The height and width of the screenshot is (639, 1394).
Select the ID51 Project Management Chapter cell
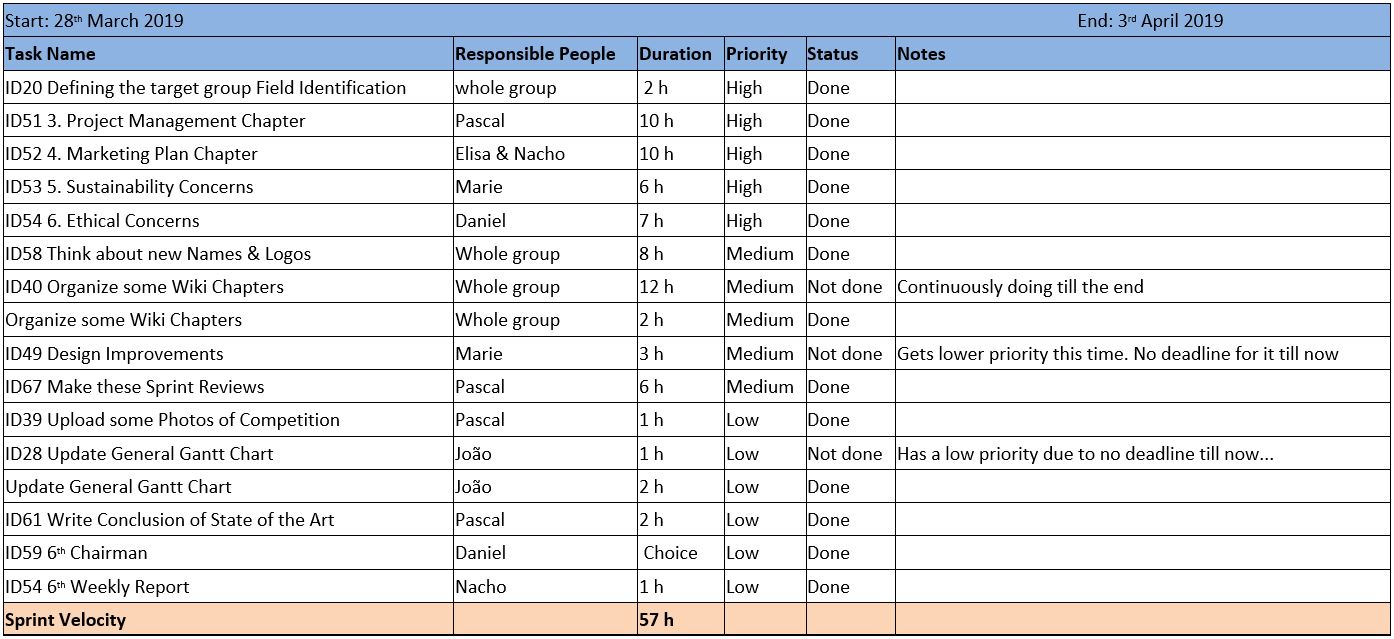[x=228, y=121]
